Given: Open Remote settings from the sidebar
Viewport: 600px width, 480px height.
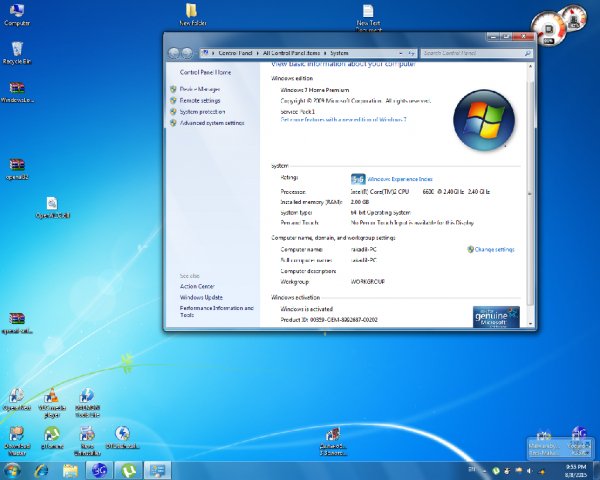Looking at the screenshot, I should coord(200,100).
